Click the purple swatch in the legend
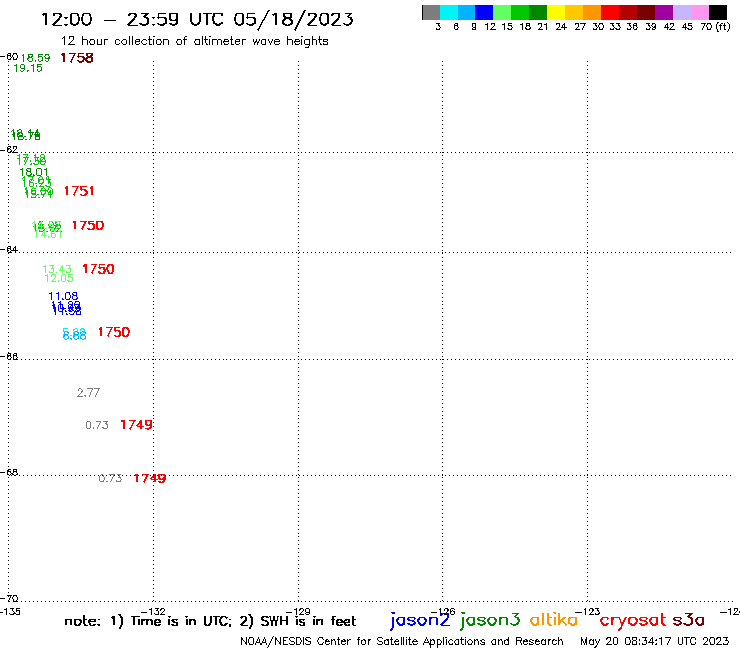 pos(664,12)
